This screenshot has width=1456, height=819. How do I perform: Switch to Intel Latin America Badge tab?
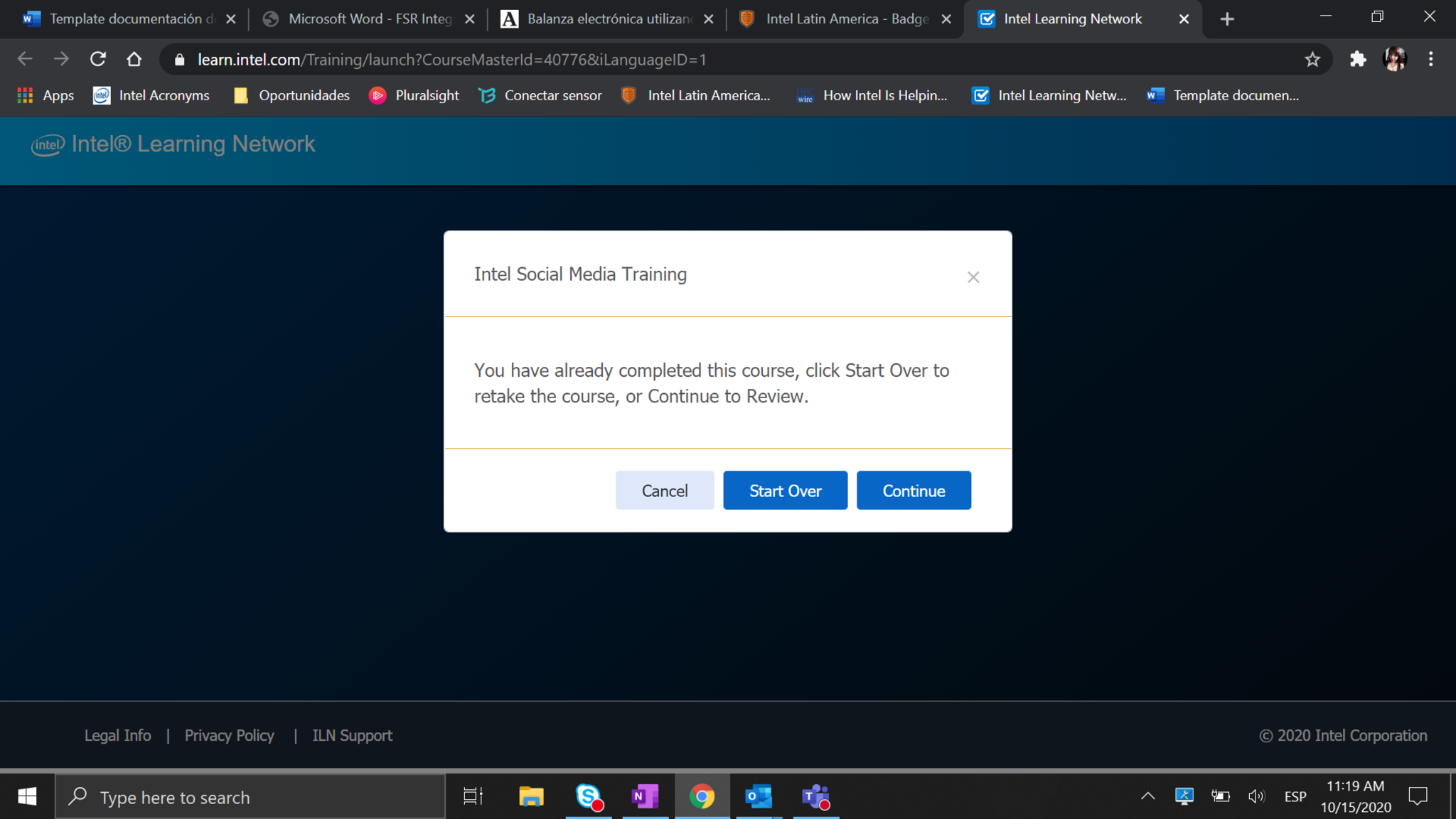tap(846, 19)
